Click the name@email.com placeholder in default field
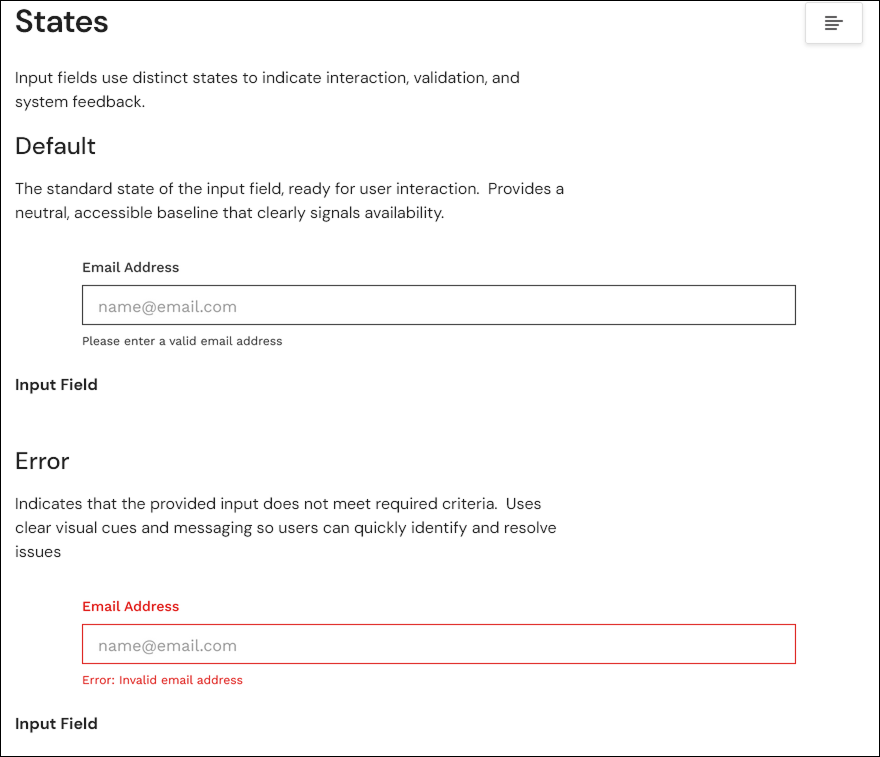 (167, 306)
